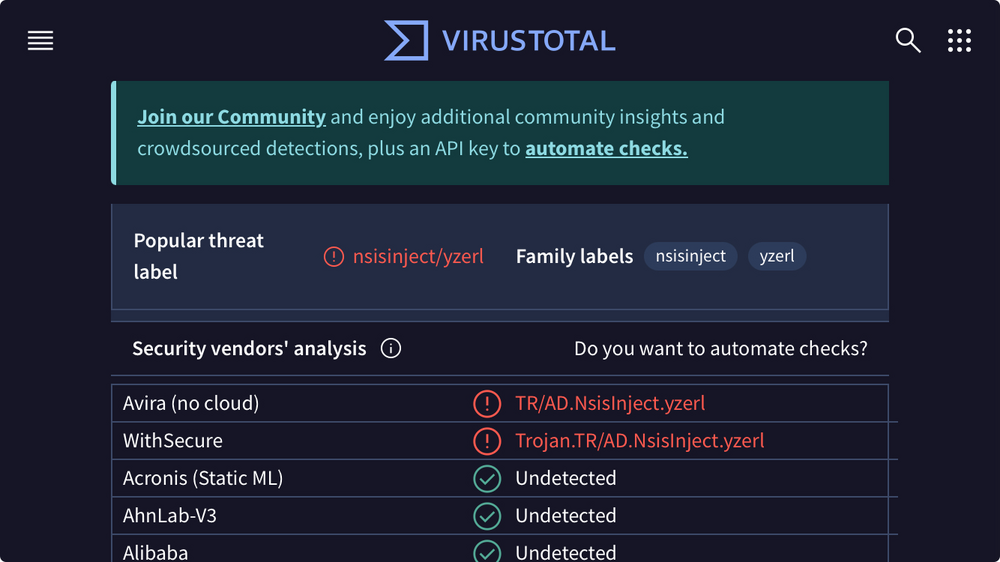Click the red alert icon in WithSecure row
Screen dimensions: 1000x562
point(487,441)
